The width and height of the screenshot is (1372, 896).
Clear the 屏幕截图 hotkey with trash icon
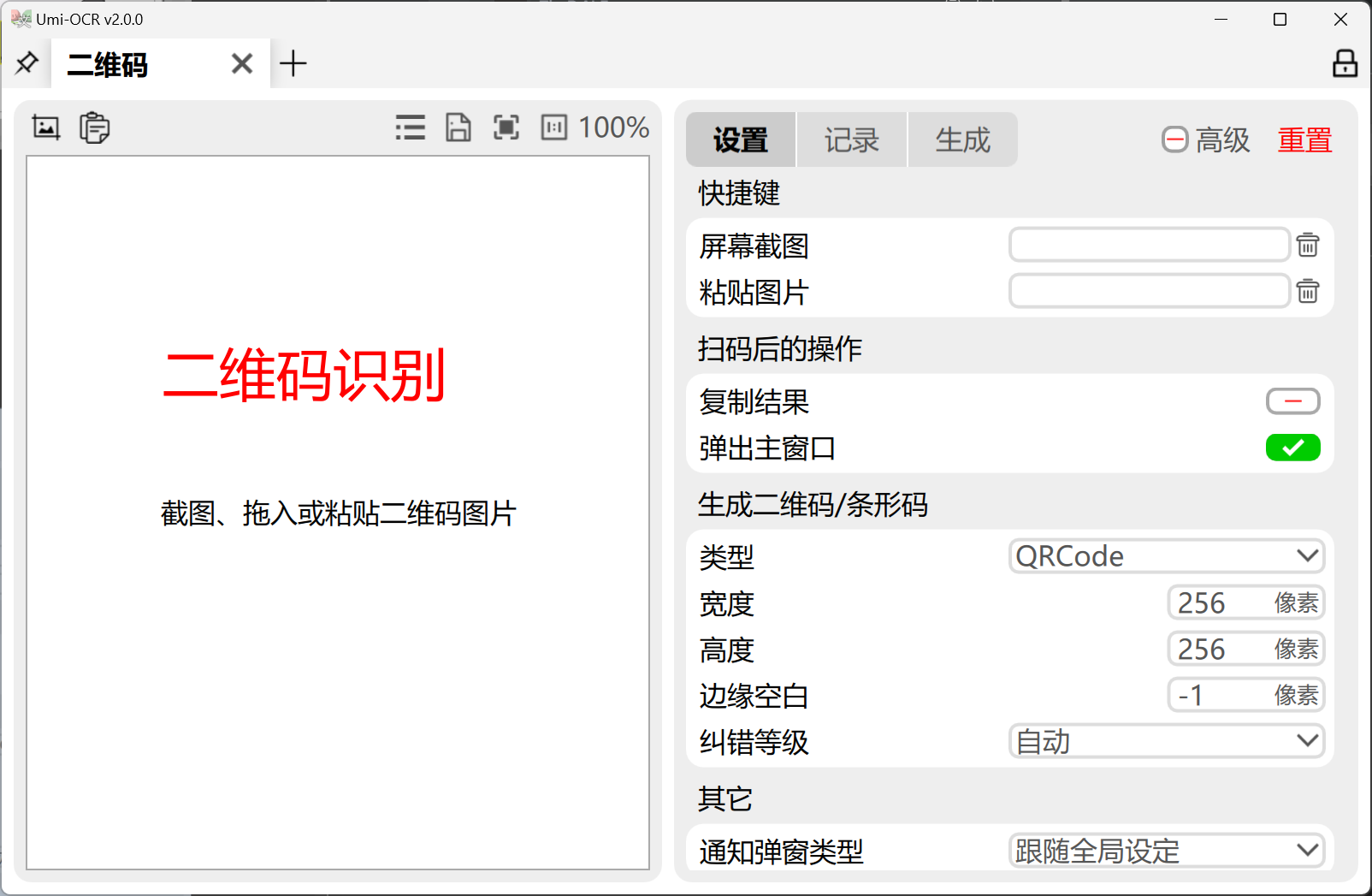1307,246
